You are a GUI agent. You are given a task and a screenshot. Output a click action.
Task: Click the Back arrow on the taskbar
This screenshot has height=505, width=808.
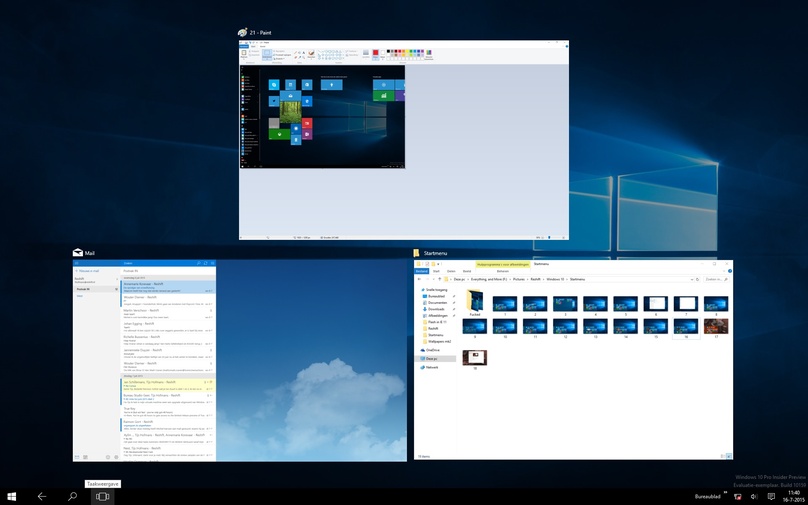42,496
